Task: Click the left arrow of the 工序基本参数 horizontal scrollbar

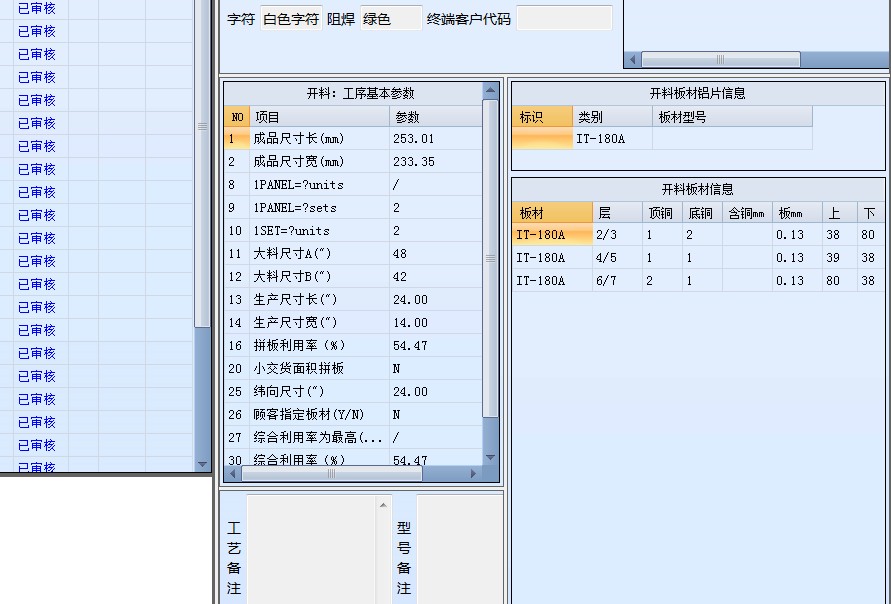Action: point(232,473)
